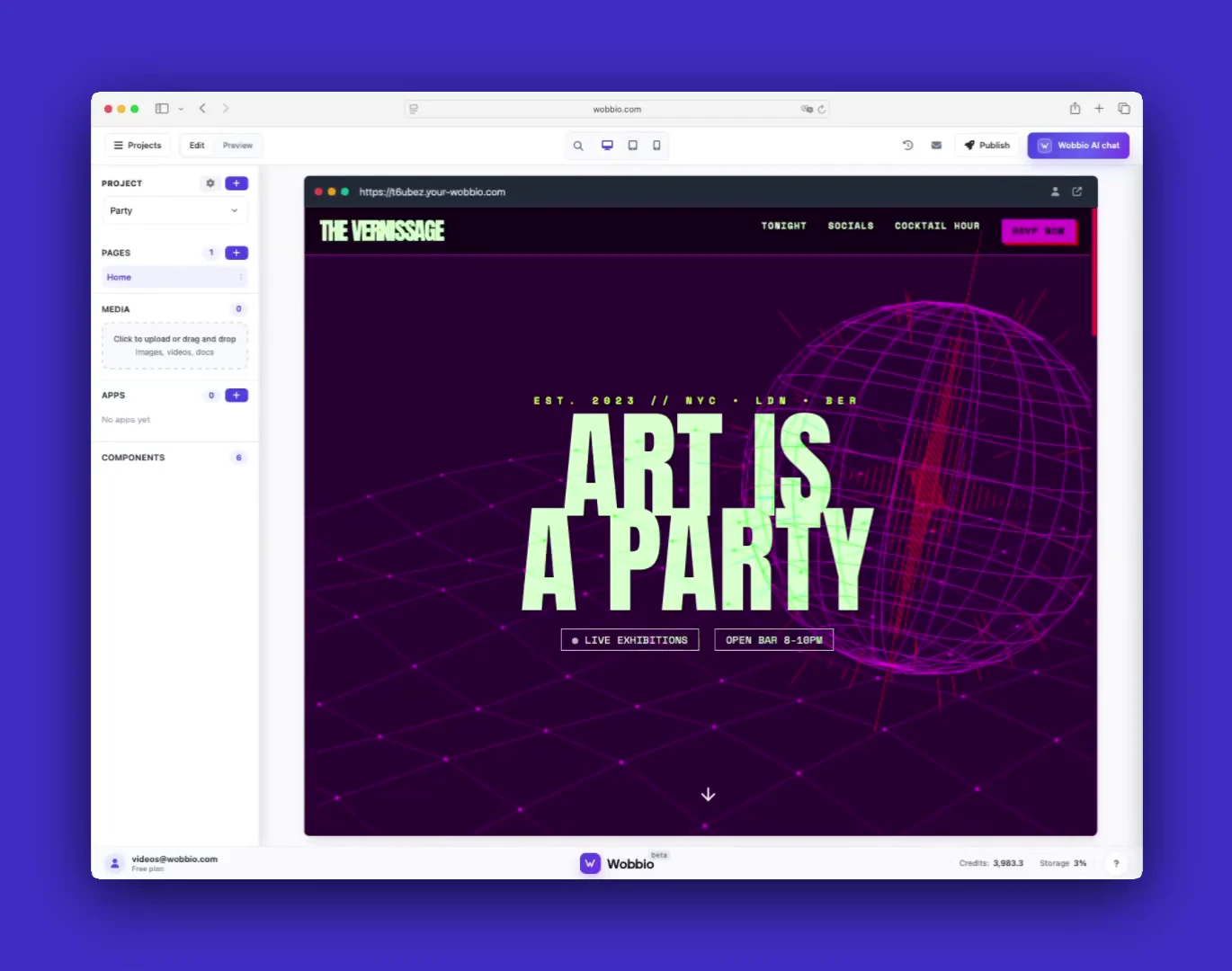This screenshot has height=971, width=1232.
Task: Click the OPEN BAR 8-10PM badge
Action: coord(774,640)
